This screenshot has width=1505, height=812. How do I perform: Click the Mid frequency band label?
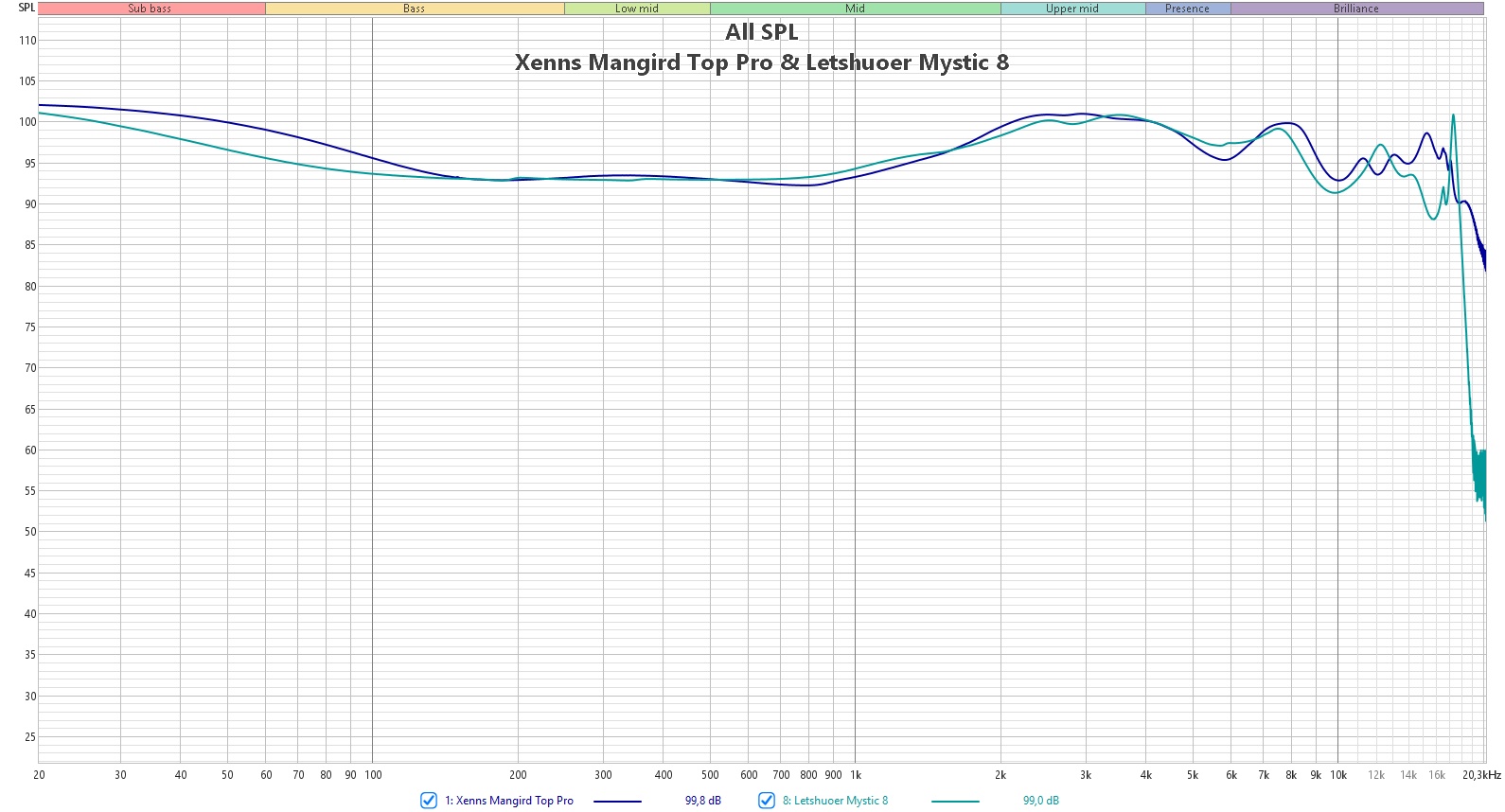pyautogui.click(x=856, y=9)
